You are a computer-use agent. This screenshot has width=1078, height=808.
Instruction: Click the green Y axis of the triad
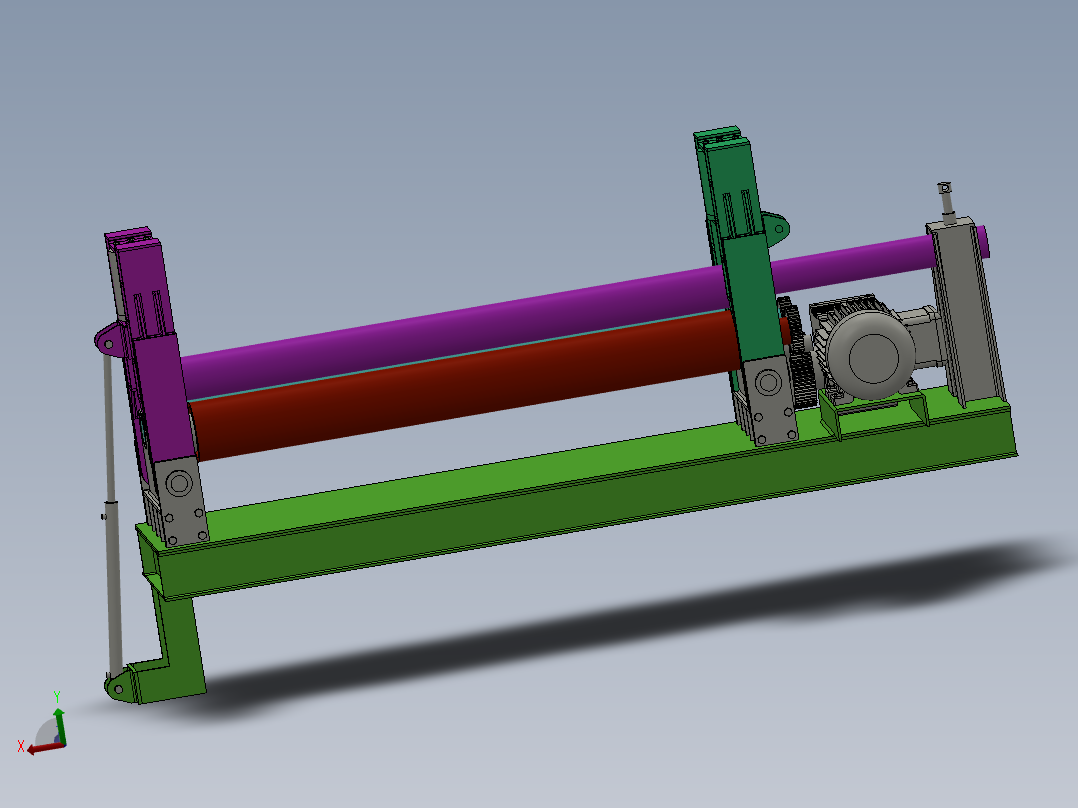pyautogui.click(x=60, y=725)
